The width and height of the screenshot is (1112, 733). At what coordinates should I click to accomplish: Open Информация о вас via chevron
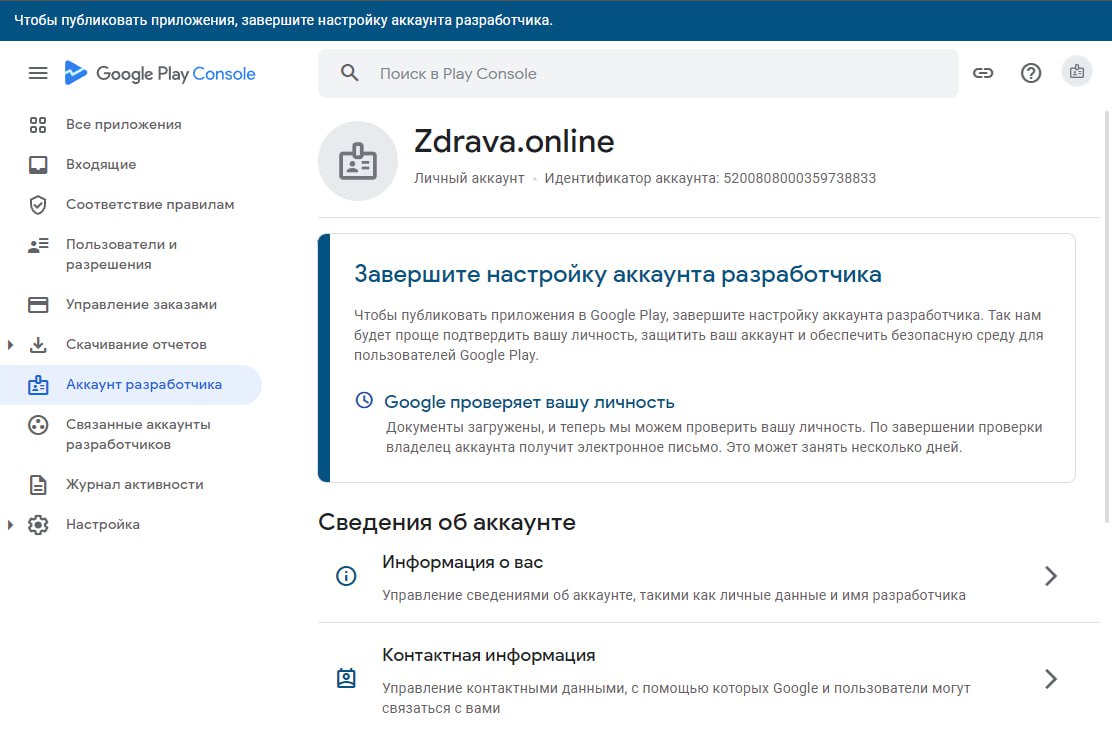(1051, 576)
